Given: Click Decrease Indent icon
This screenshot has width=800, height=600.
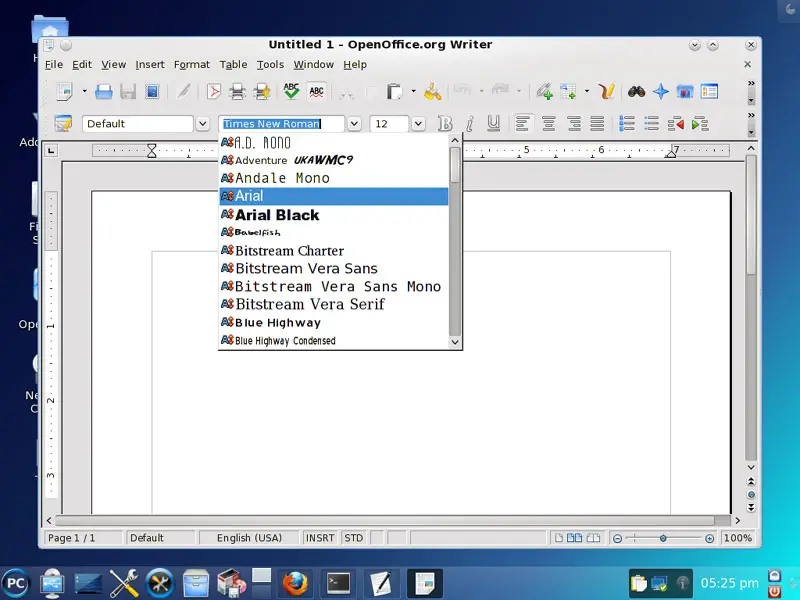Looking at the screenshot, I should 676,123.
